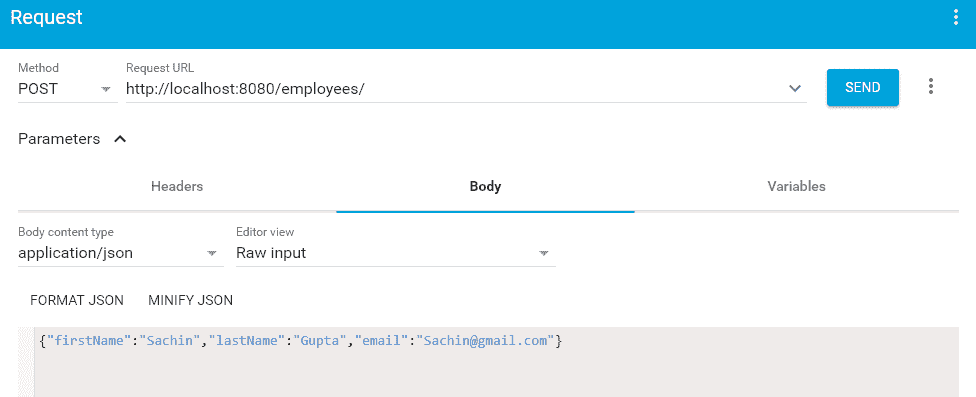Open the Method dropdown showing POST
The width and height of the screenshot is (976, 397).
coord(67,89)
